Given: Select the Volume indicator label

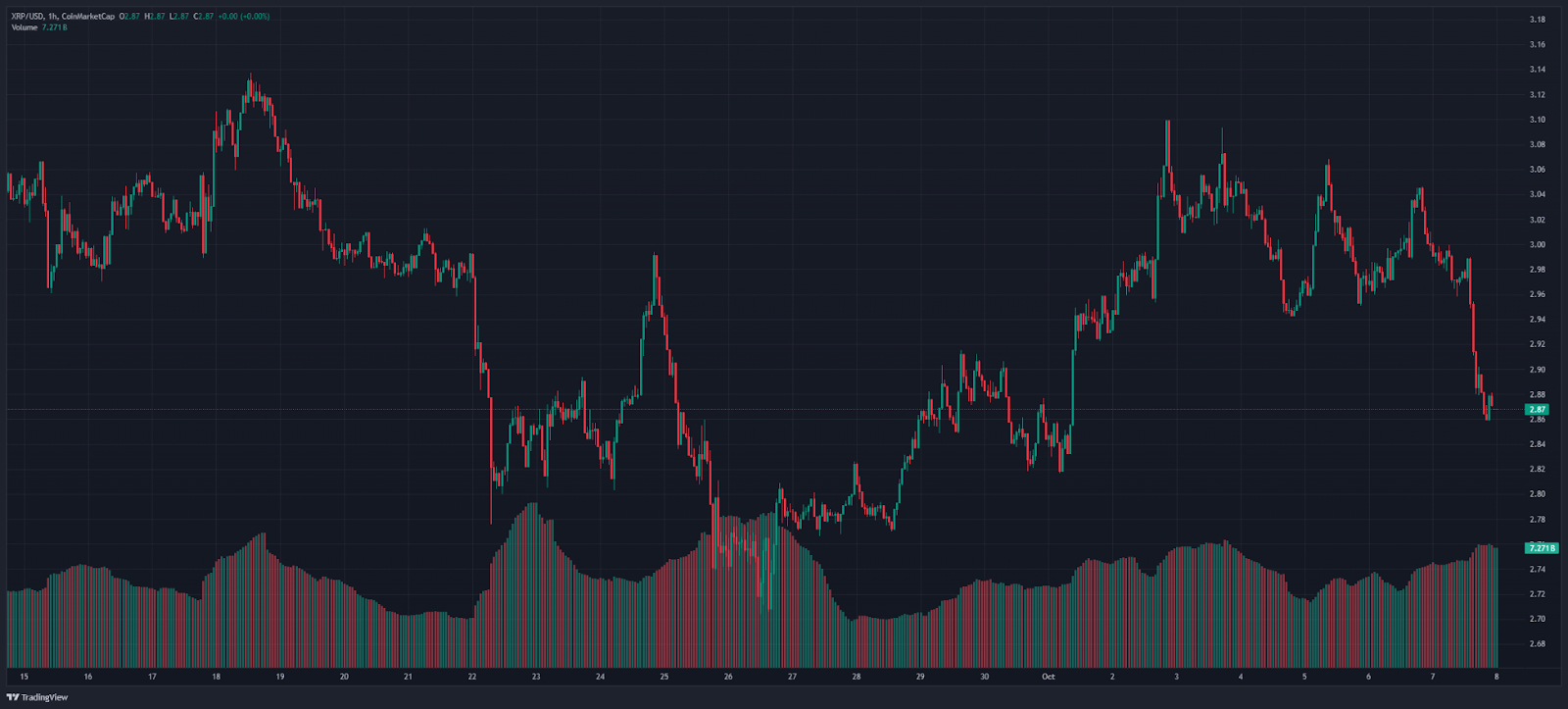Looking at the screenshot, I should [x=24, y=27].
